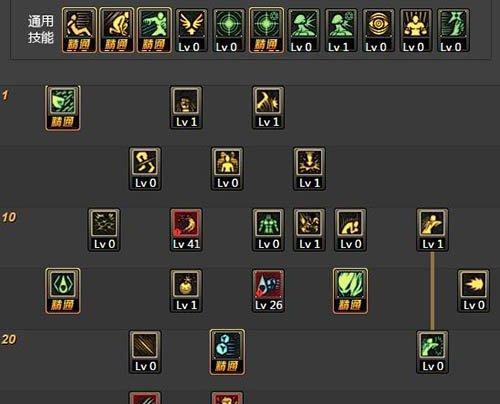This screenshot has width=500, height=404.
Task: Select the three figures group skill Lv 0
Action: pos(227,169)
